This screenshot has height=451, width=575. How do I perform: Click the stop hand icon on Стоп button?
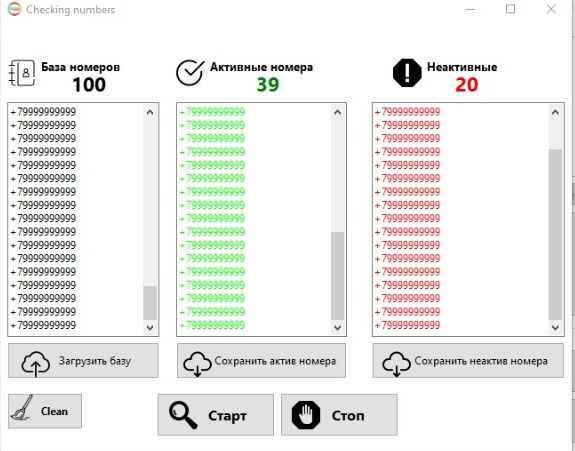(306, 415)
